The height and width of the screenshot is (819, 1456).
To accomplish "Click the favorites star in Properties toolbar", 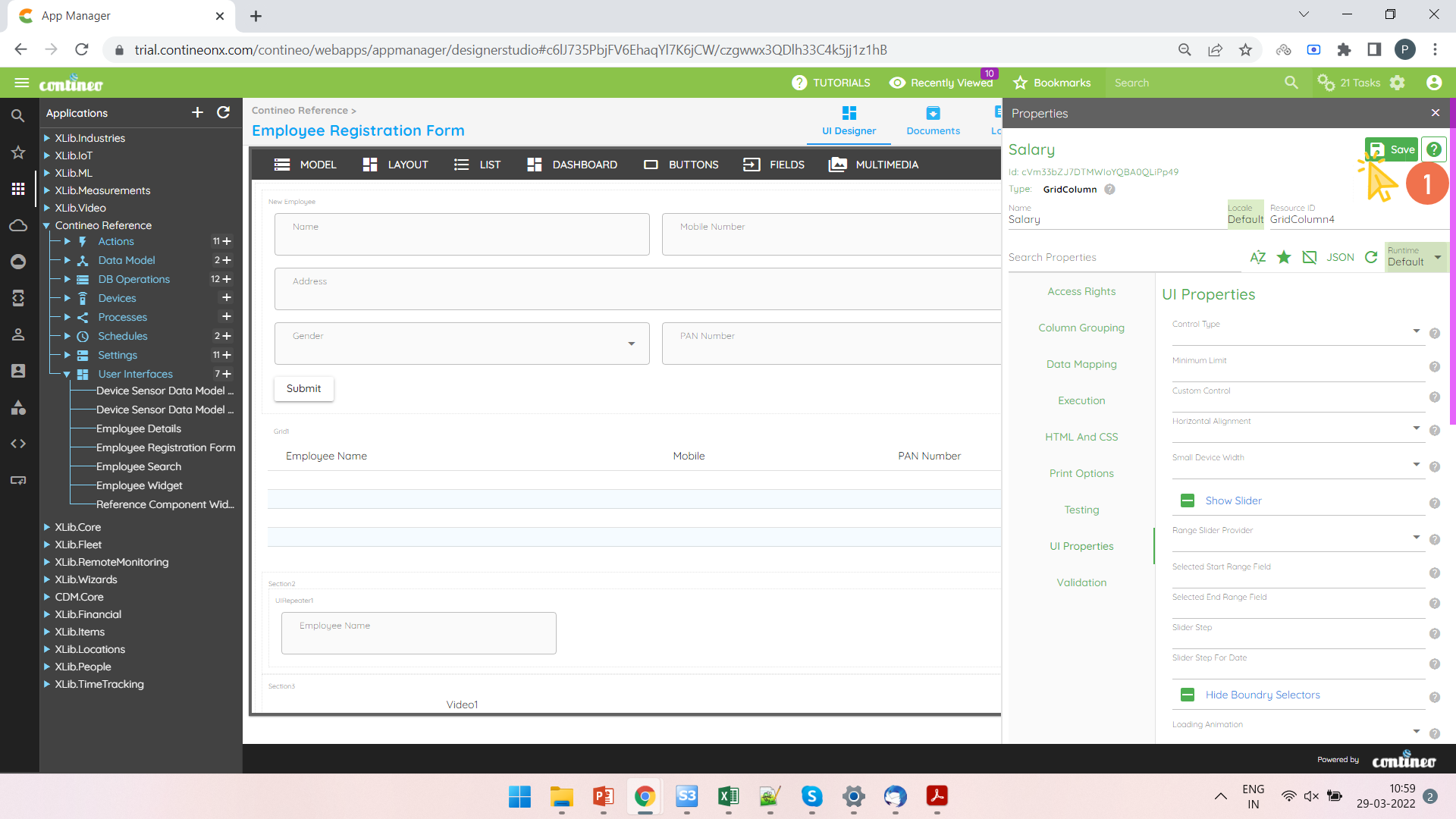I will click(x=1283, y=257).
